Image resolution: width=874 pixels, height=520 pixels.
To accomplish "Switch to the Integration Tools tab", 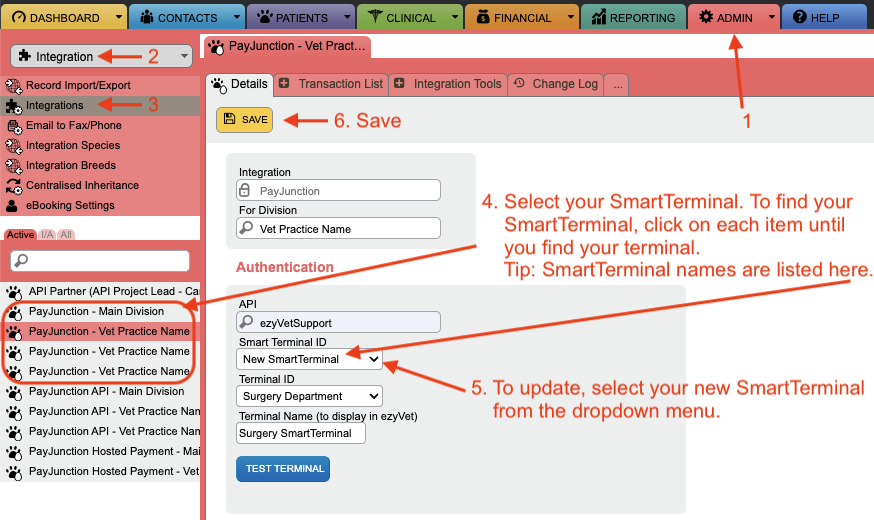I will [x=448, y=84].
